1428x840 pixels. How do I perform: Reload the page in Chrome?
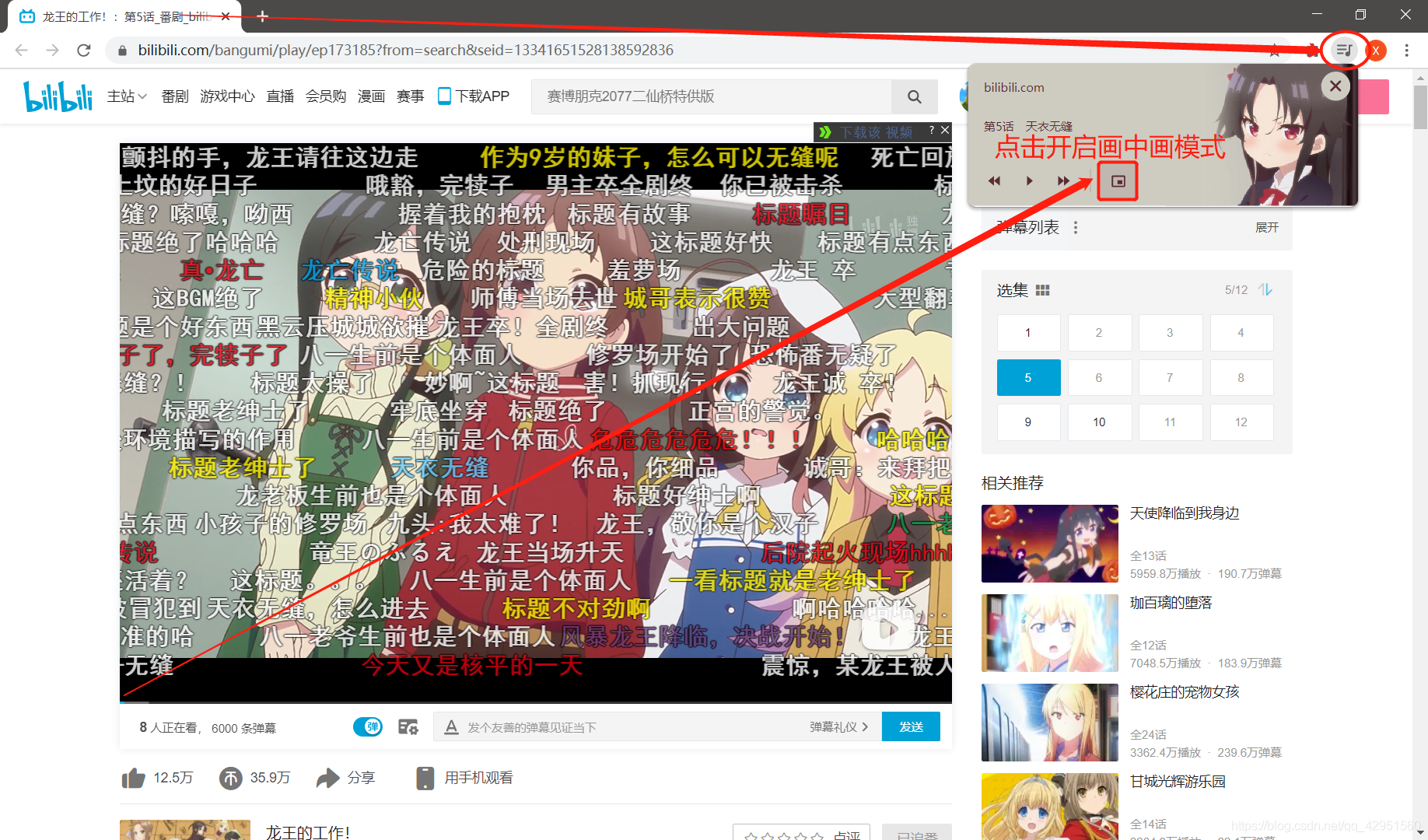(x=83, y=51)
